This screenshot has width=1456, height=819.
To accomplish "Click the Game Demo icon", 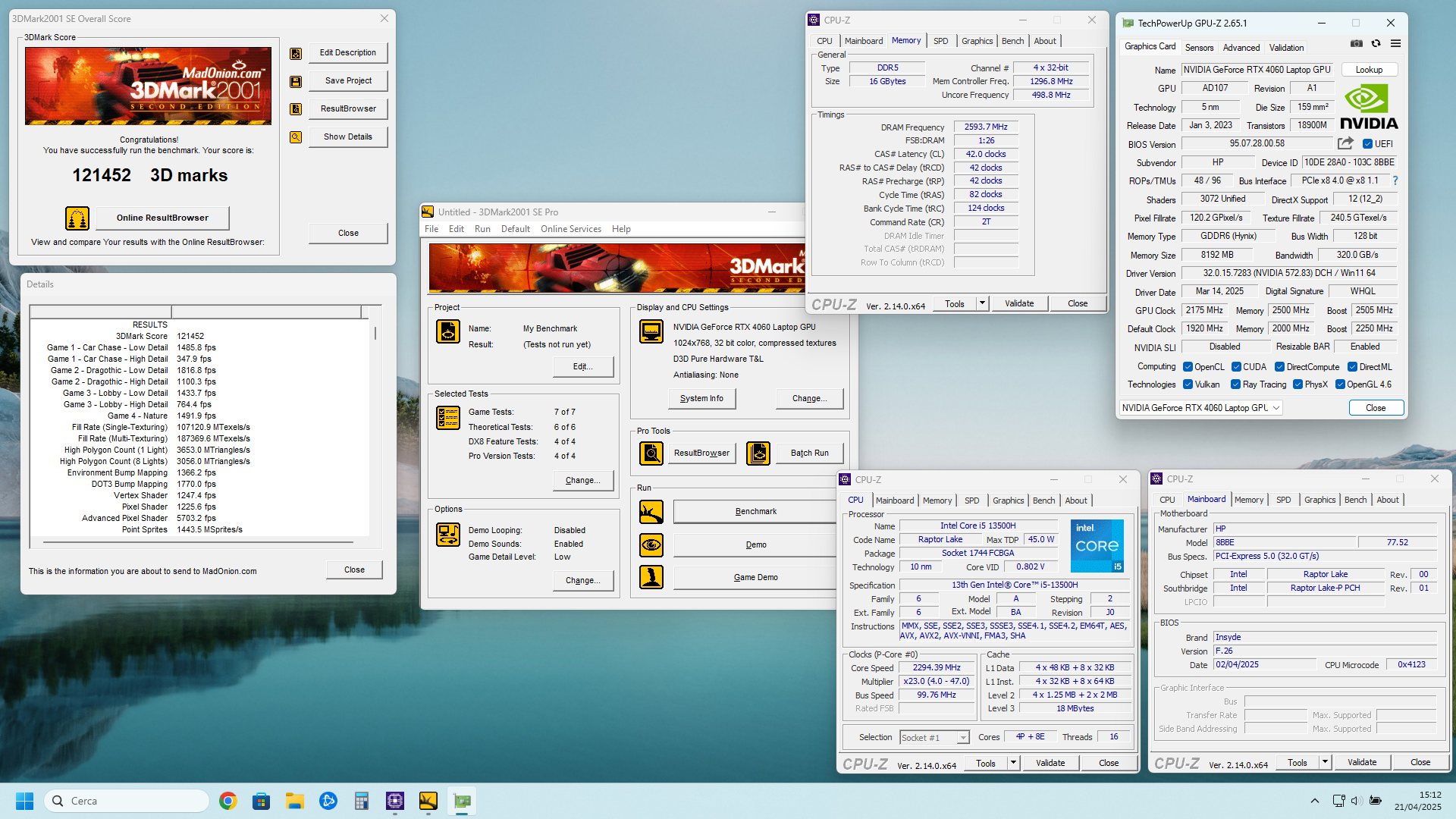I will pyautogui.click(x=651, y=577).
